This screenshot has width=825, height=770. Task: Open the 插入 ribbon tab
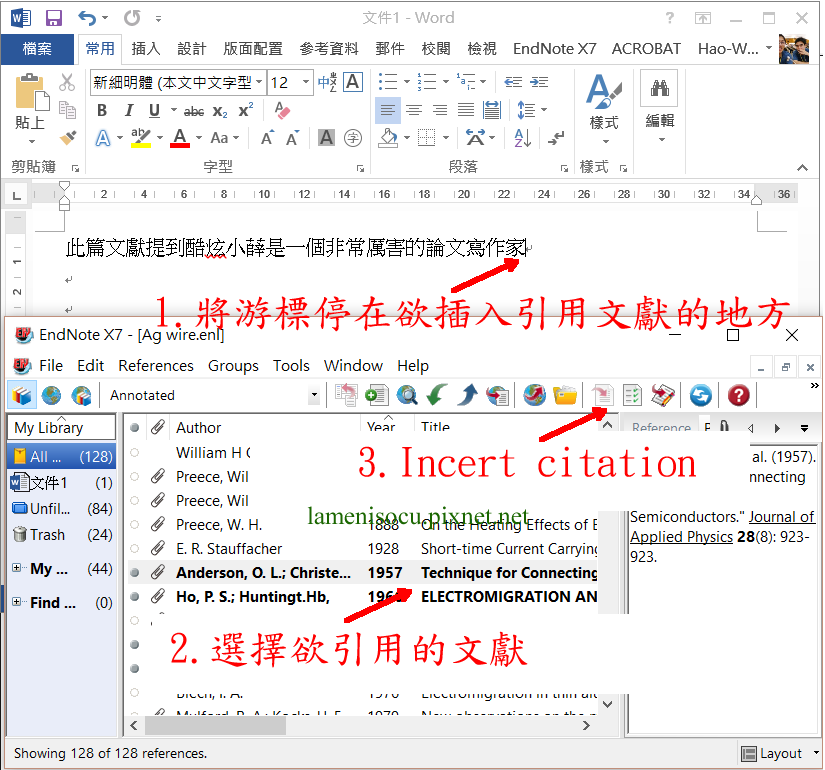(145, 49)
